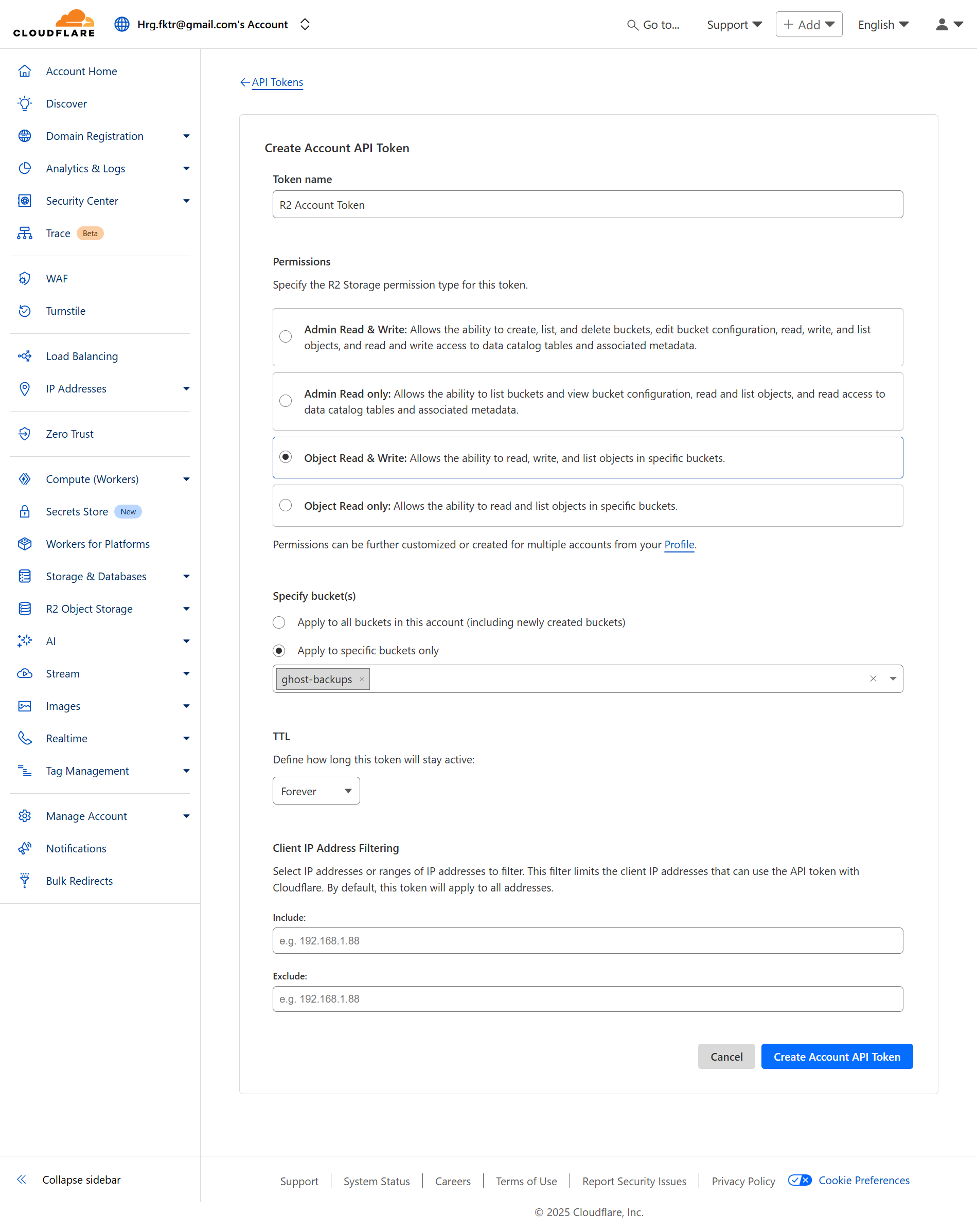Click the Notifications megaphone icon
Screen dimensions: 977x1232
pos(25,848)
